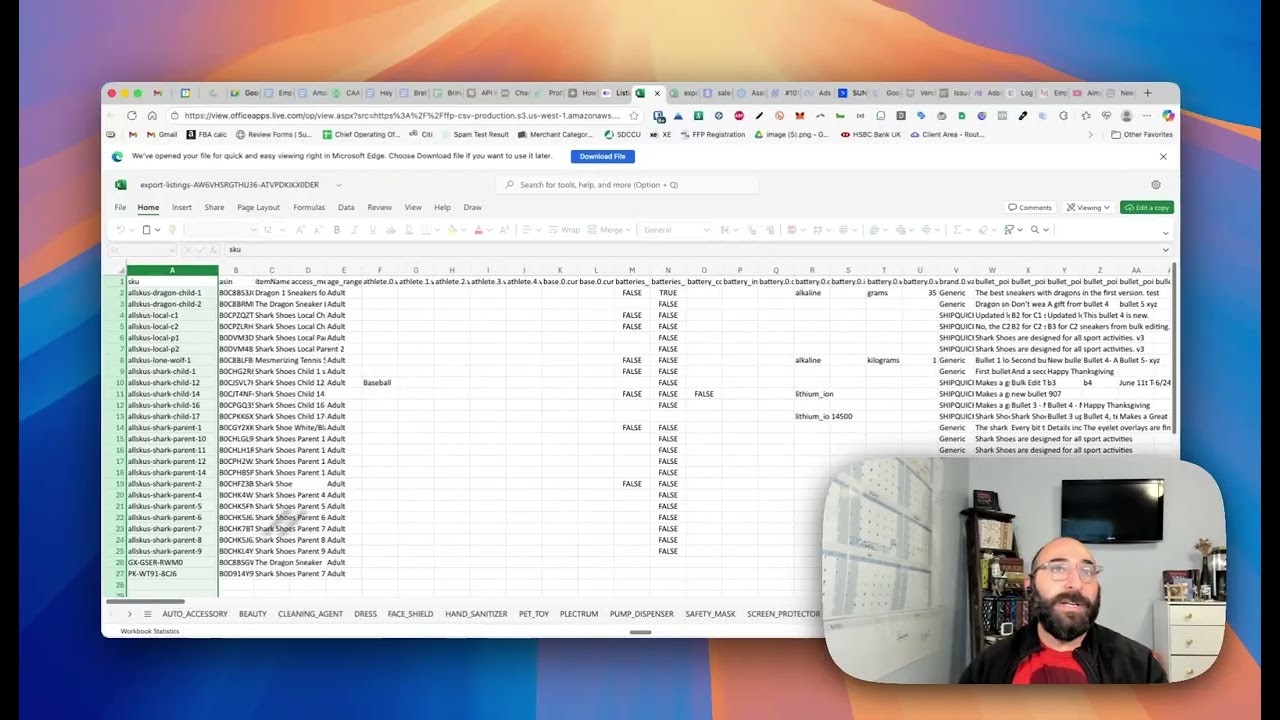
Task: Click the next sheet arrow
Action: pos(129,614)
